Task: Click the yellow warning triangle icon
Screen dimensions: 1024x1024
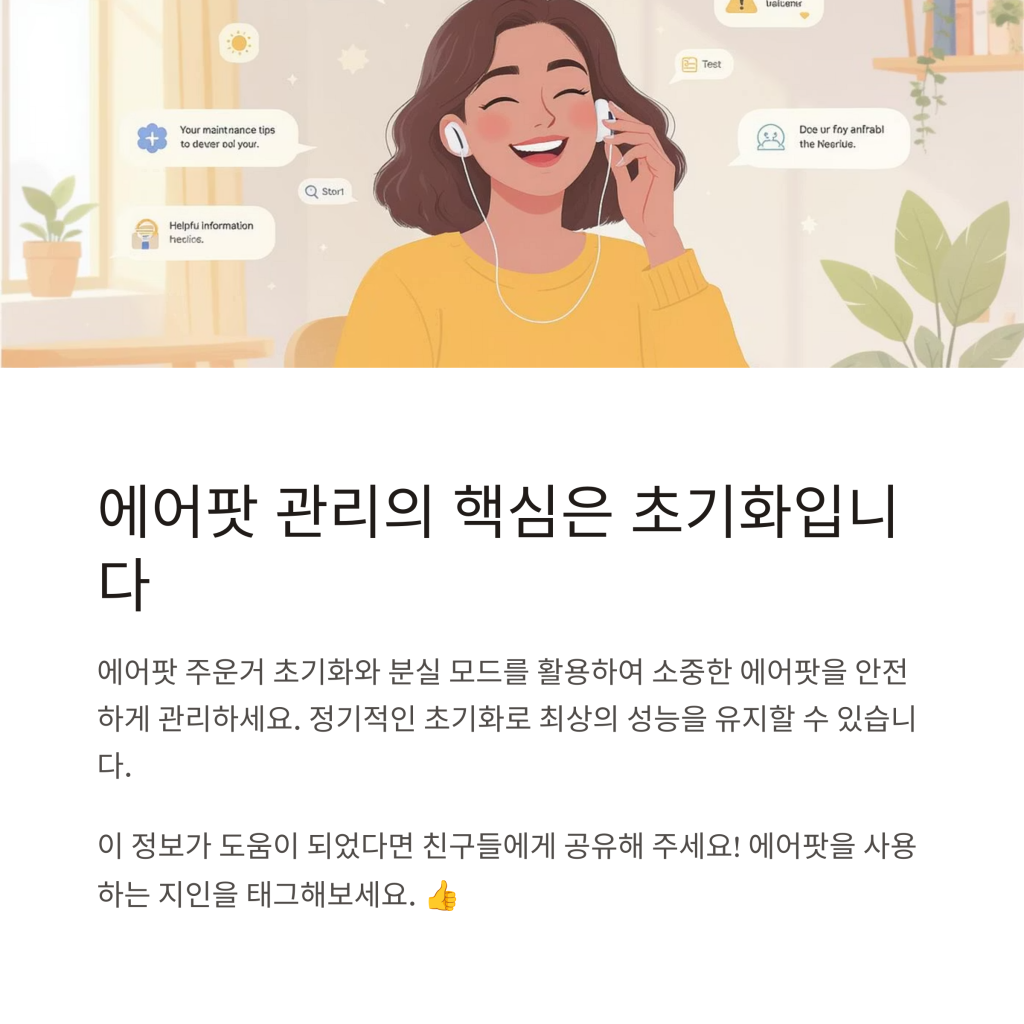Action: click(x=741, y=5)
